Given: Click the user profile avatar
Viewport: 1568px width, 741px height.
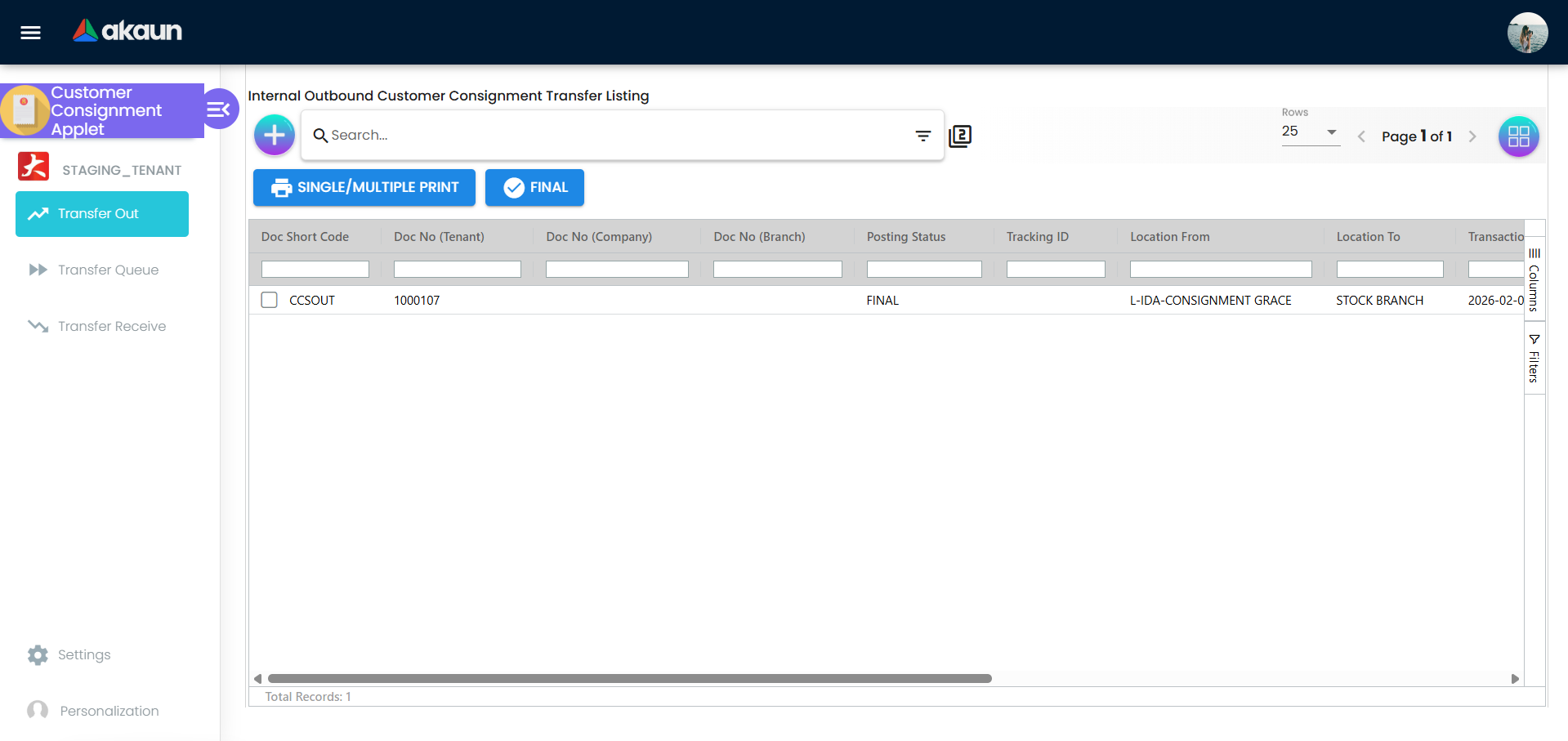Looking at the screenshot, I should tap(1527, 32).
